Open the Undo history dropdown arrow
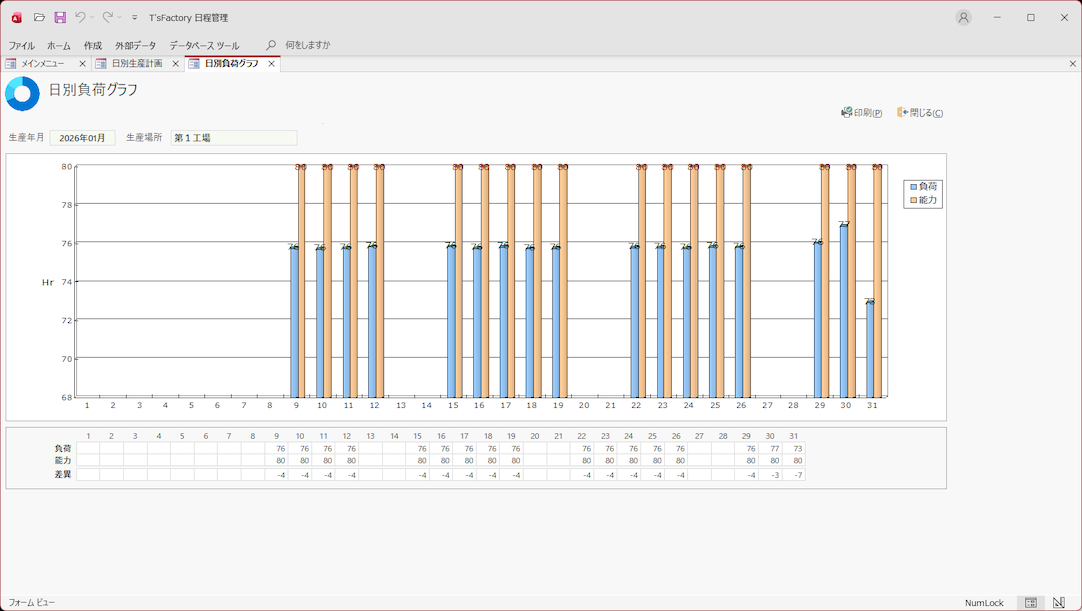 pyautogui.click(x=92, y=18)
